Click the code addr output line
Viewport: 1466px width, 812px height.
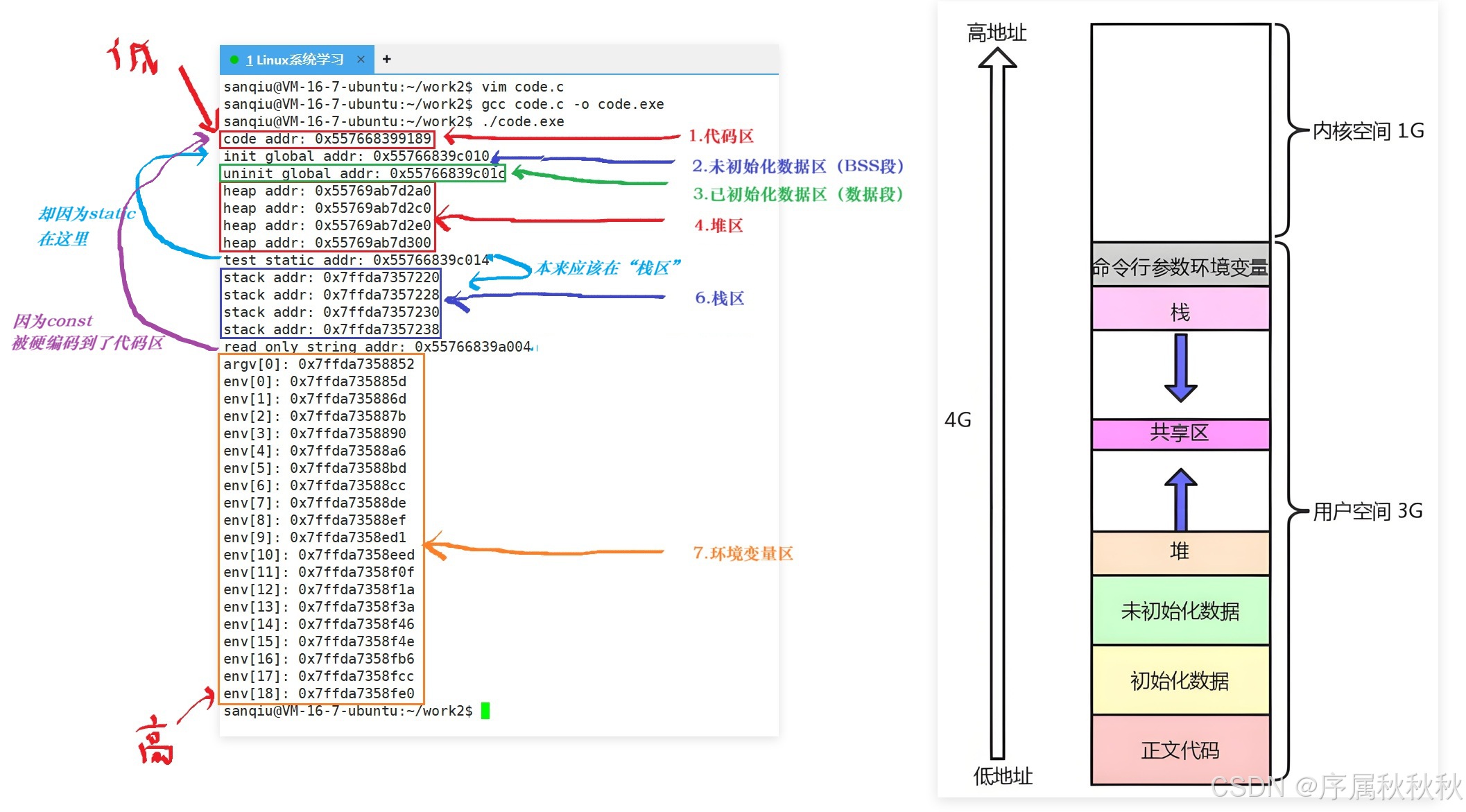pyautogui.click(x=327, y=139)
